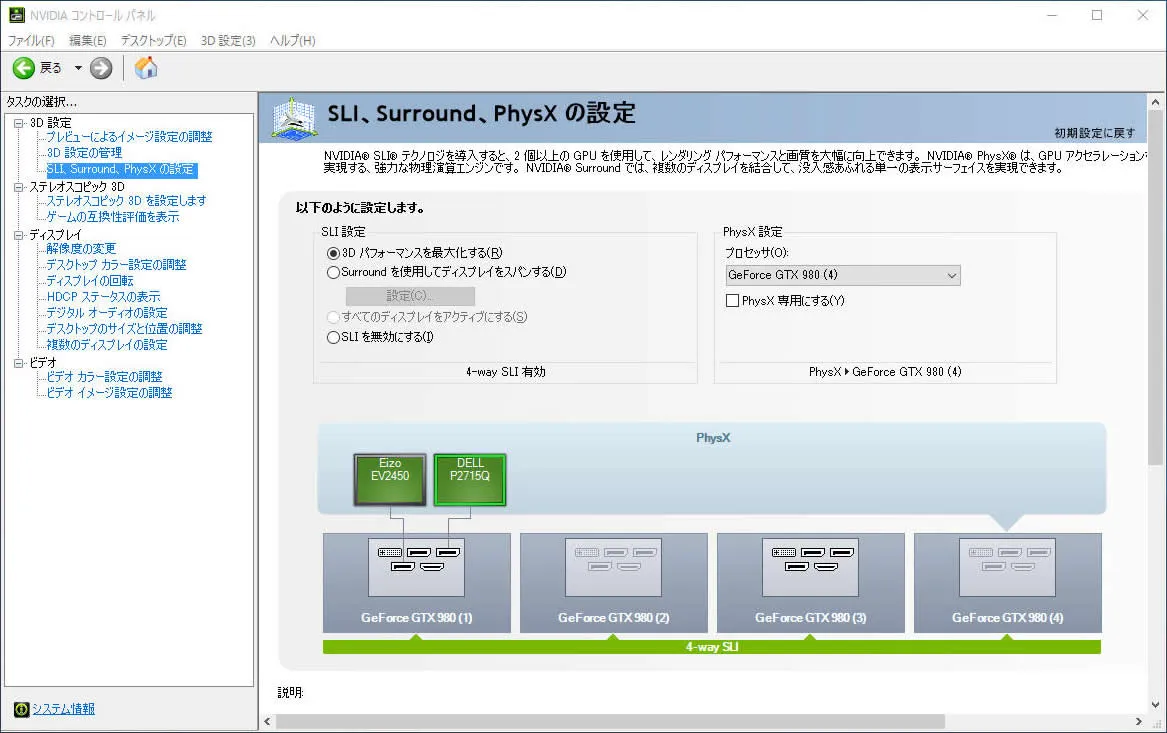Click the vertical scrollbar up arrow
1167x733 pixels.
tap(1155, 102)
